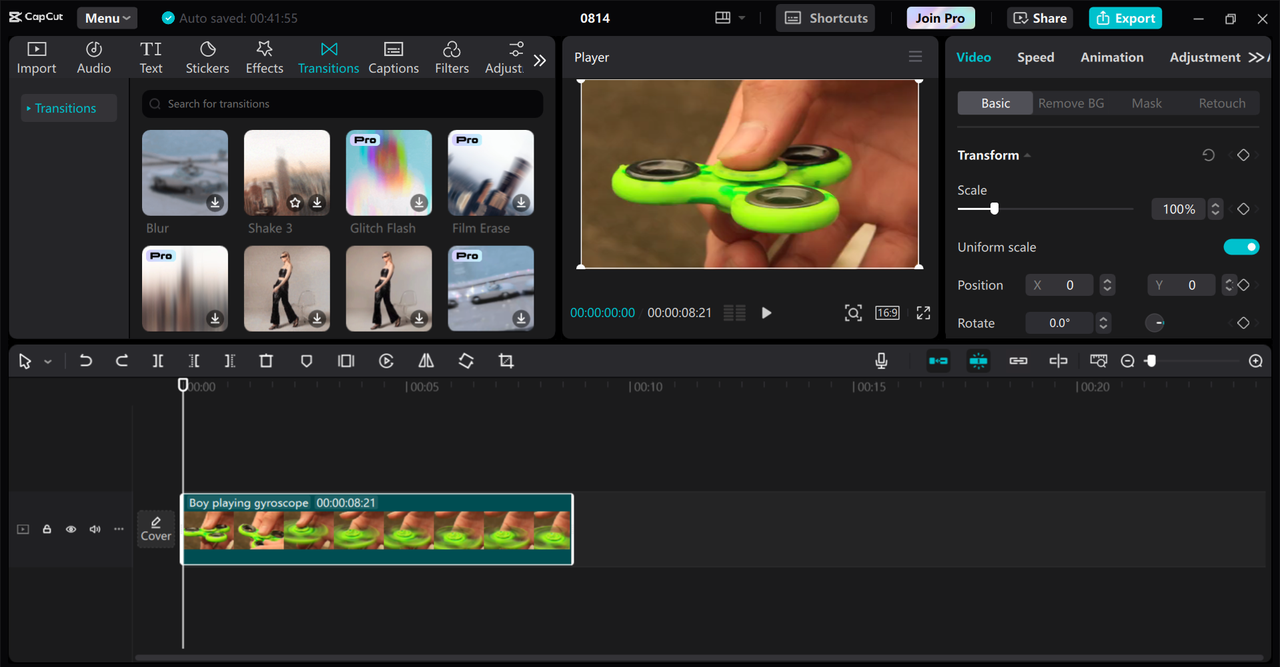
Task: Click the Rotate value stepper arrows
Action: coord(1103,323)
